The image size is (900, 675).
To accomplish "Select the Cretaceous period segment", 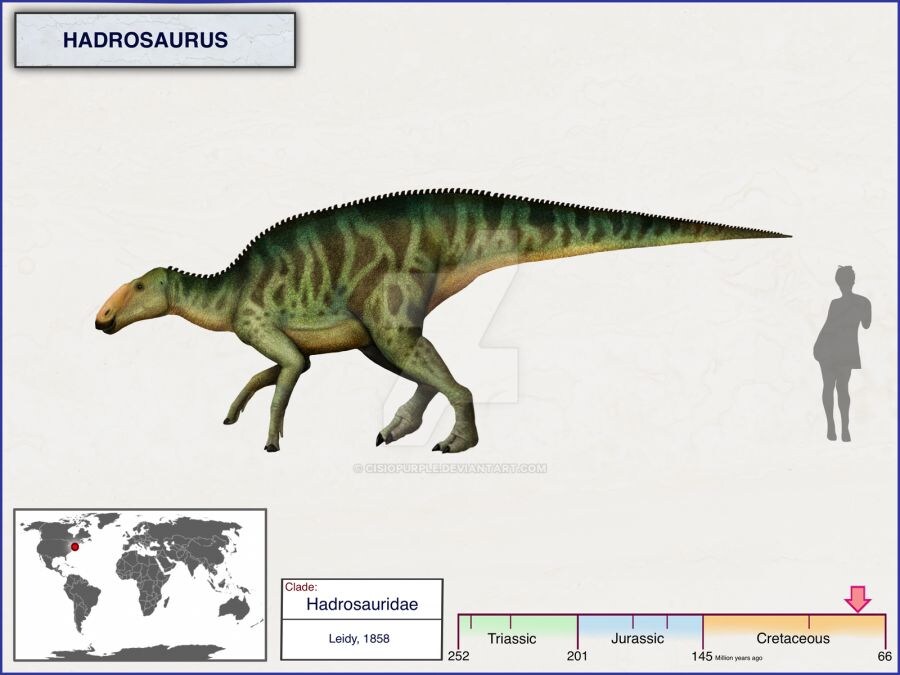I will pyautogui.click(x=792, y=637).
